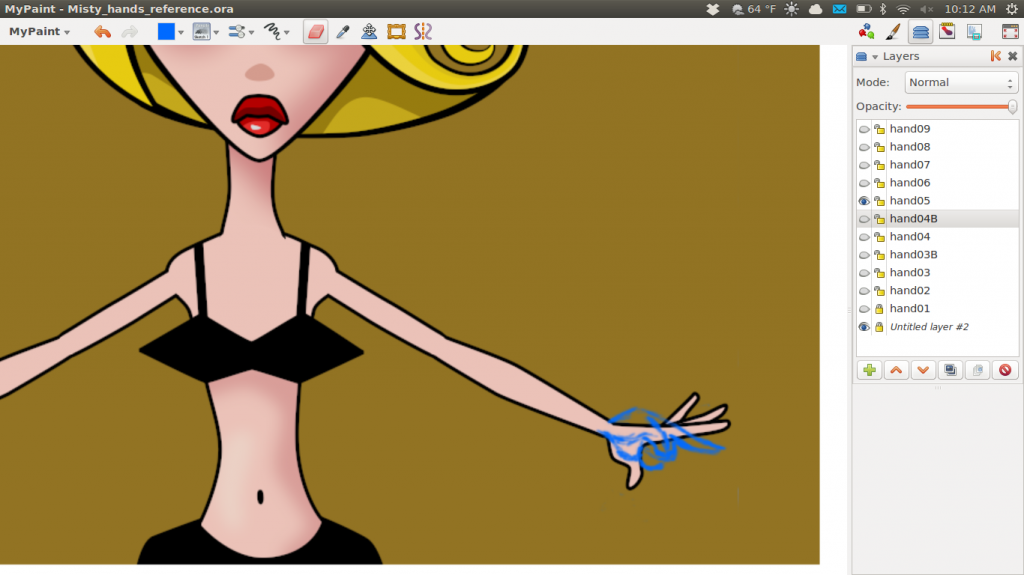Hide the hand05 layer
Screen dimensions: 1024x575
[864, 201]
